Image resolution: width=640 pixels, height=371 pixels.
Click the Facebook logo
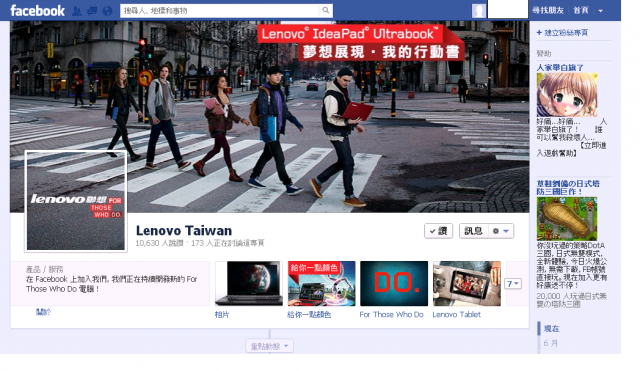pyautogui.click(x=37, y=11)
